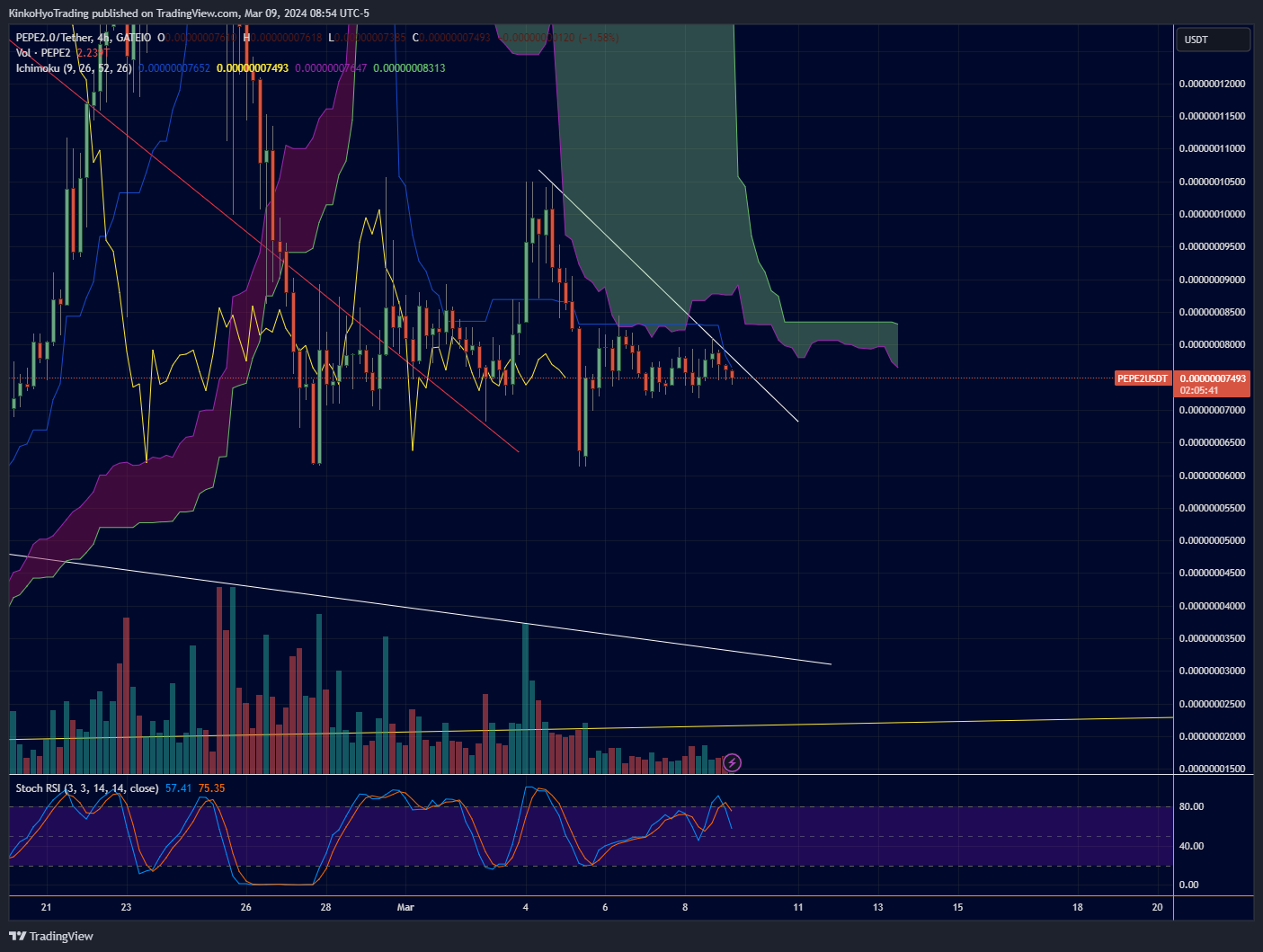Viewport: 1263px width, 952px height.
Task: Click the Stoch RSI D value 75.35
Action: point(211,788)
